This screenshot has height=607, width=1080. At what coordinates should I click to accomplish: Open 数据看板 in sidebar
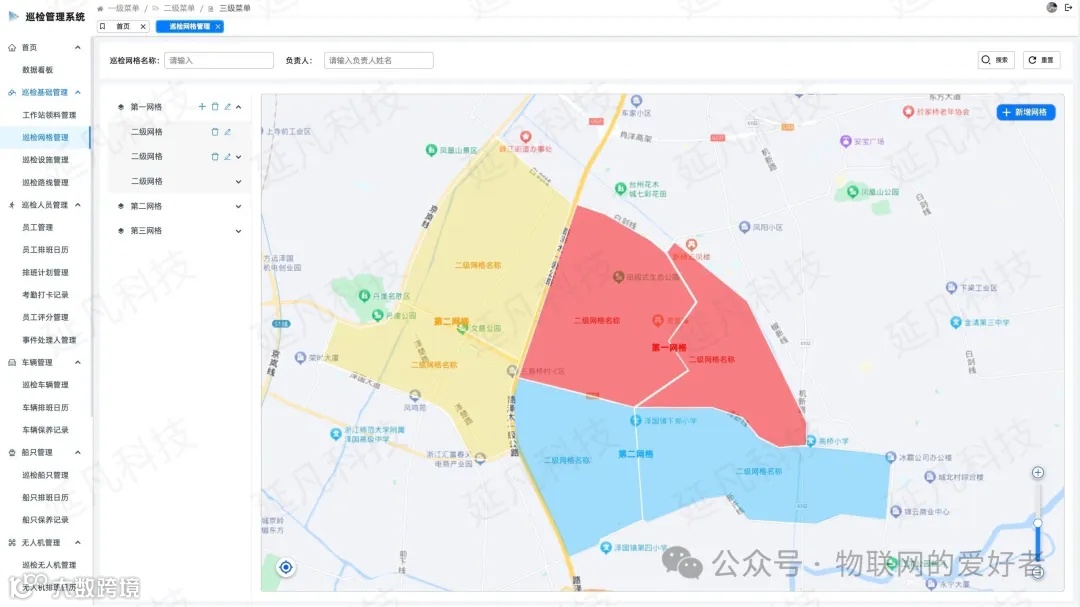point(37,70)
